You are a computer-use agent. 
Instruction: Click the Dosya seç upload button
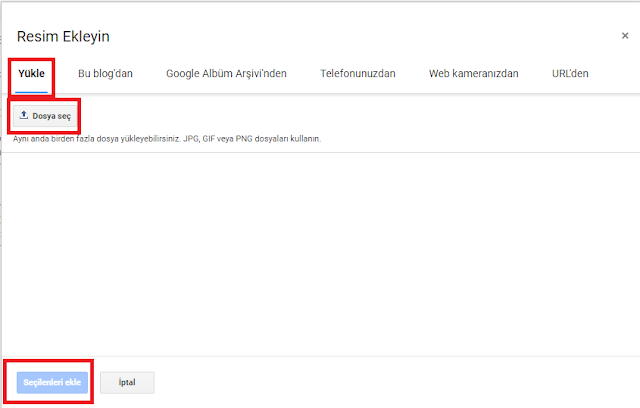(x=45, y=116)
